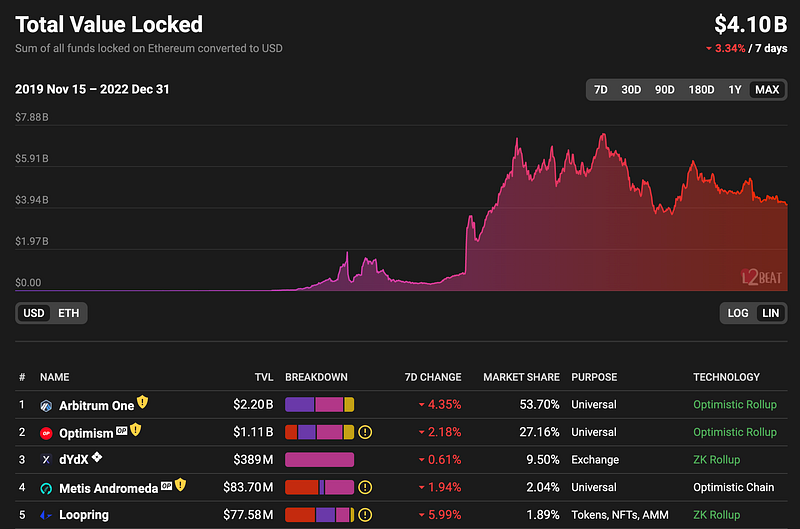The image size is (800, 529).
Task: Click the $77.58M TVL value
Action: click(x=248, y=515)
